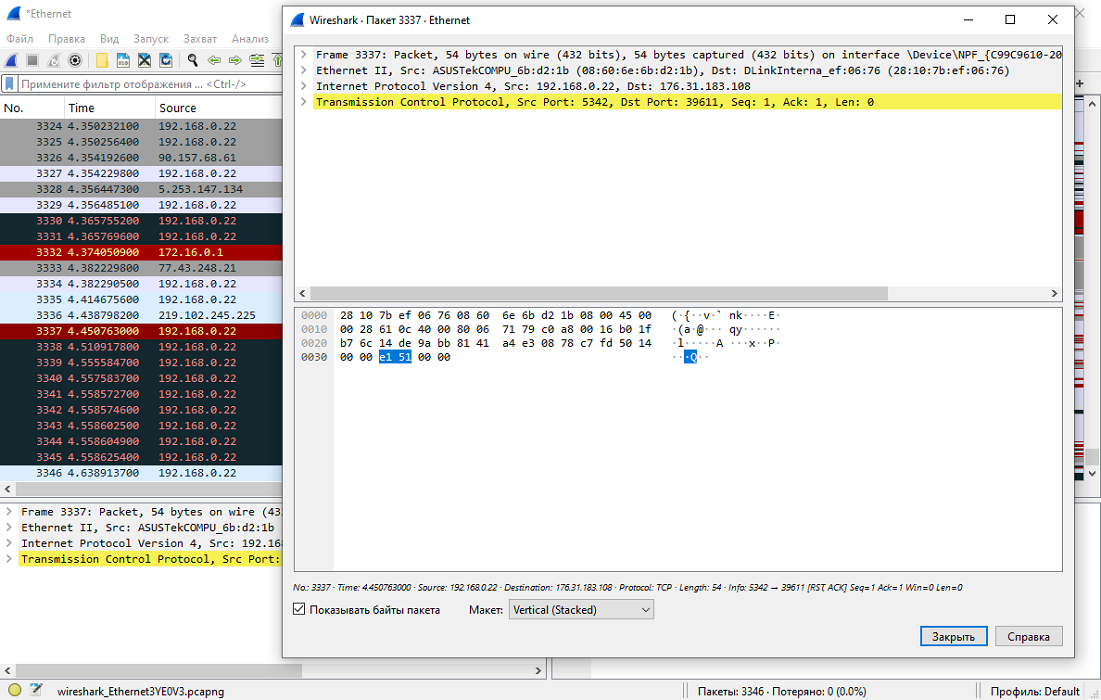Screen dimensions: 1101x700
Task: Click the Профиль: Default status bar entry
Action: coord(1035,691)
